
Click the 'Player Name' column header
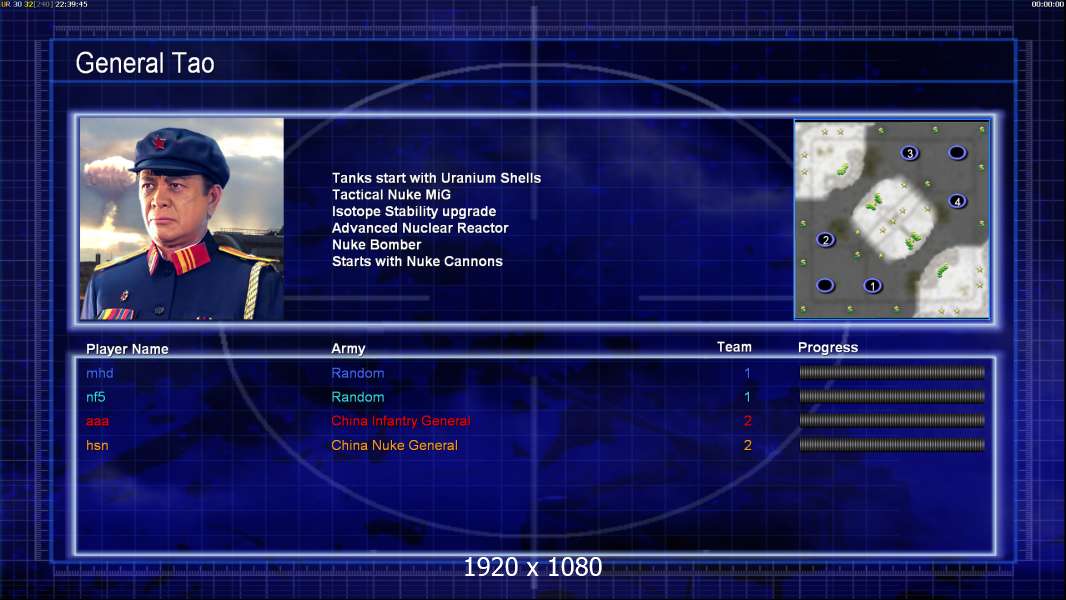tap(127, 349)
